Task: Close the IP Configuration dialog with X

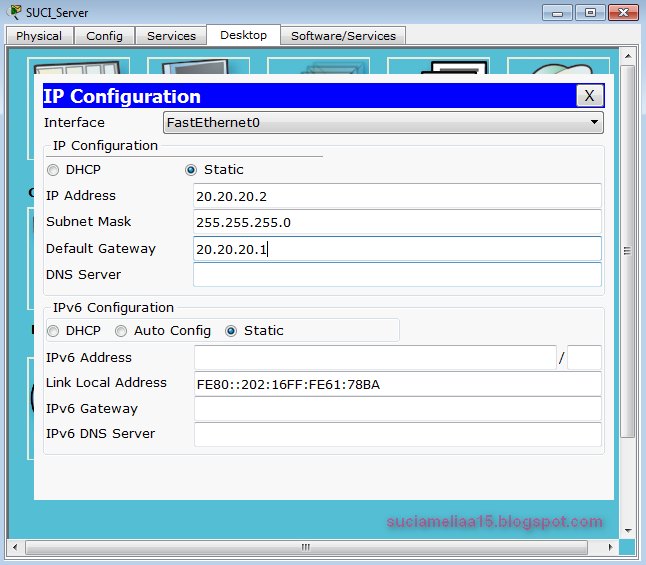Action: pyautogui.click(x=589, y=96)
